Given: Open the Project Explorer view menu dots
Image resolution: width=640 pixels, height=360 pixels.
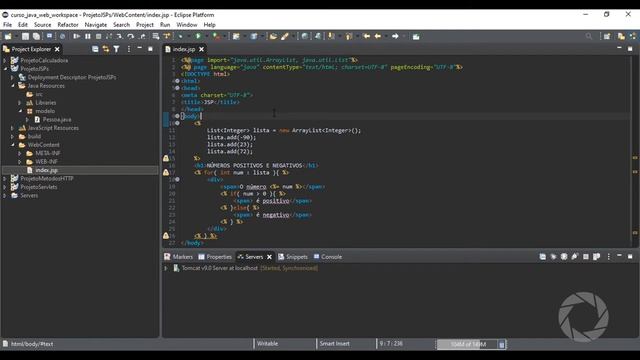Looking at the screenshot, I should 129,49.
